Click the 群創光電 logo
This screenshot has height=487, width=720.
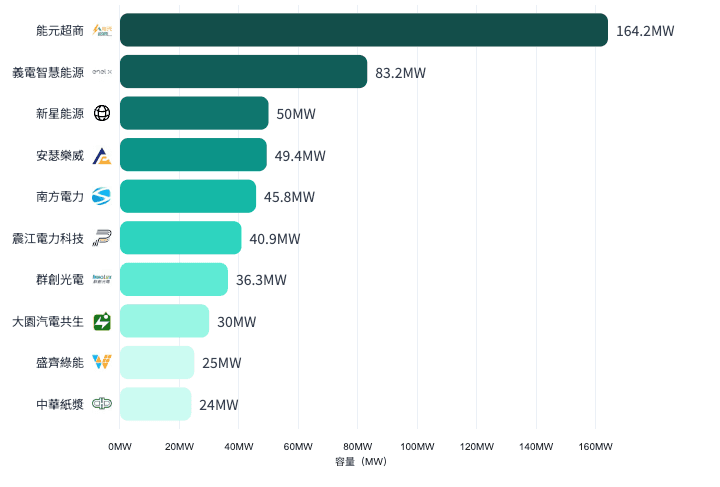click(x=102, y=280)
